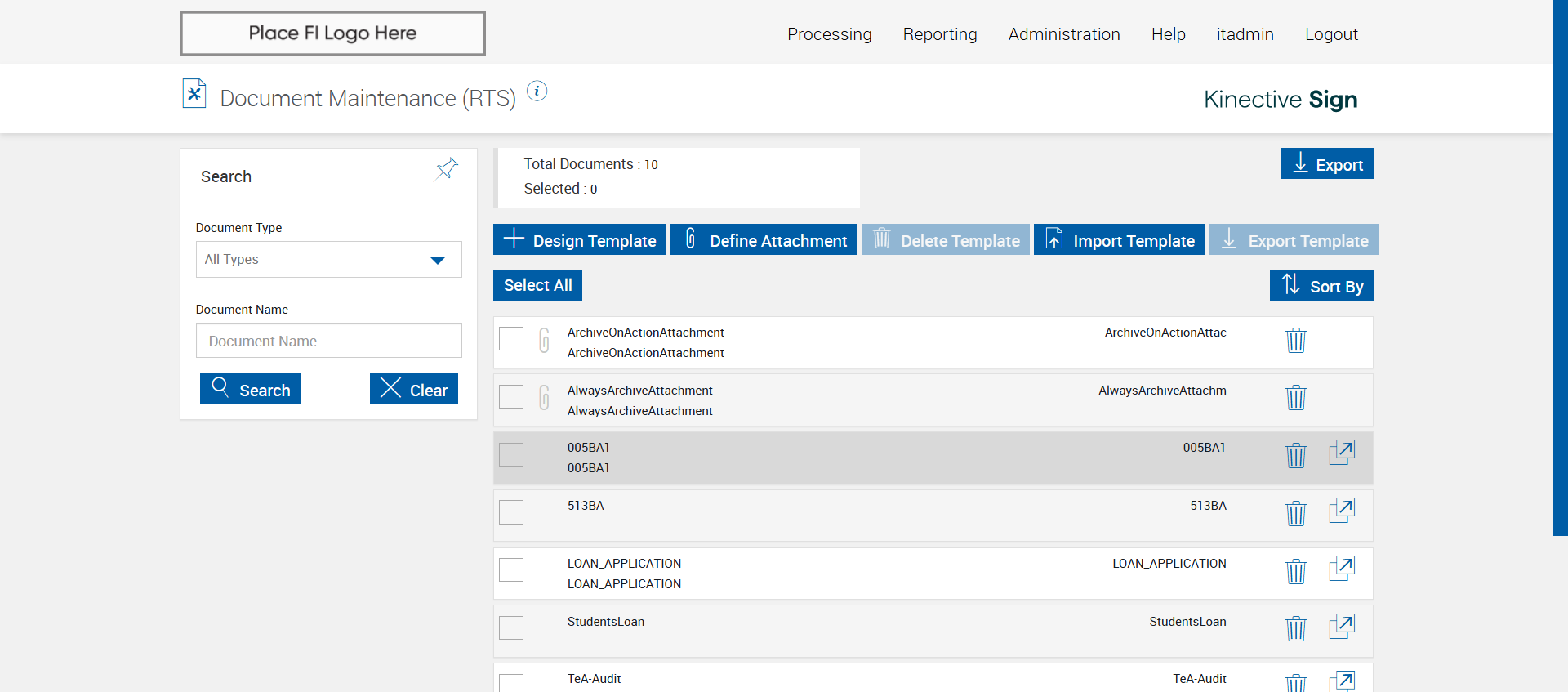Viewport: 1568px width, 692px height.
Task: Open the Sort By options
Action: click(x=1321, y=286)
